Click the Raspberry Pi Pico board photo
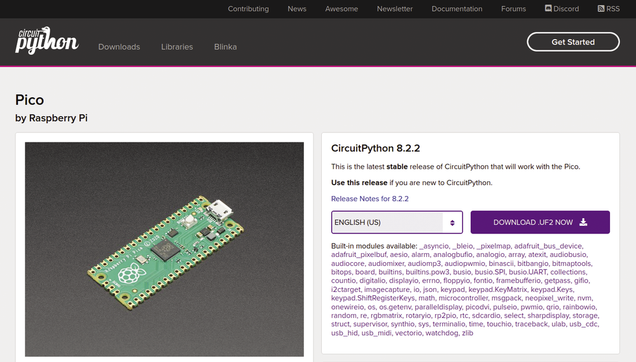This screenshot has height=362, width=636. pyautogui.click(x=164, y=249)
